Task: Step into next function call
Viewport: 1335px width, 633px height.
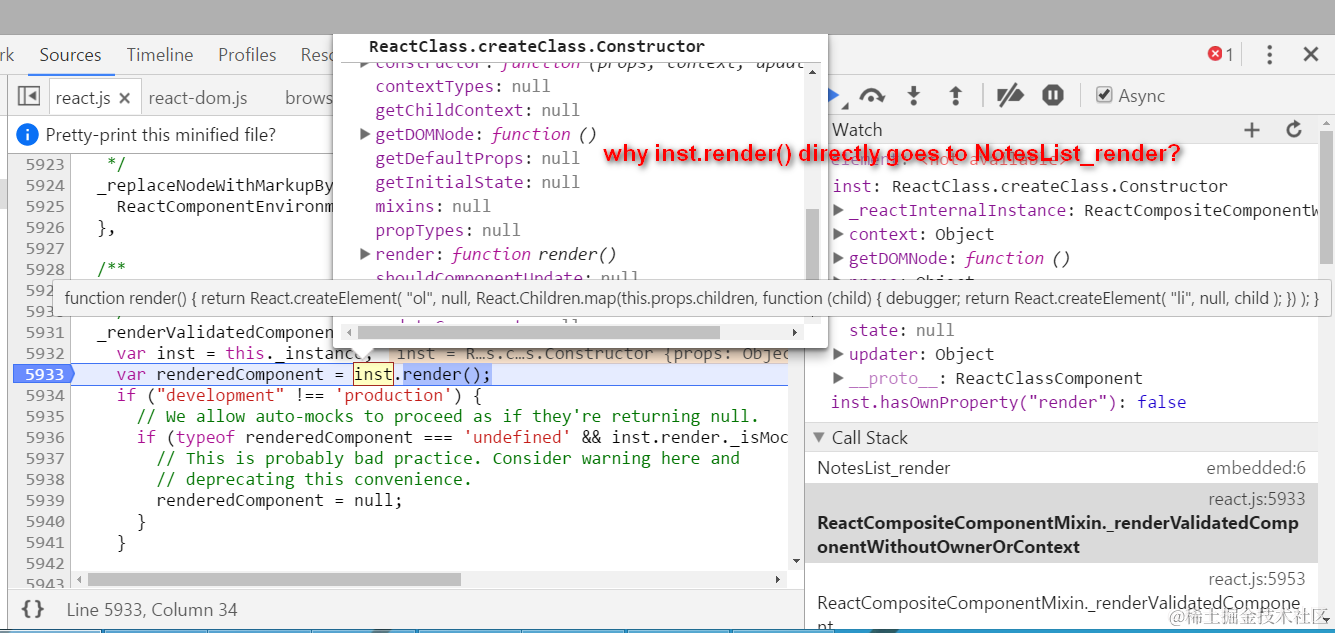Action: point(913,96)
